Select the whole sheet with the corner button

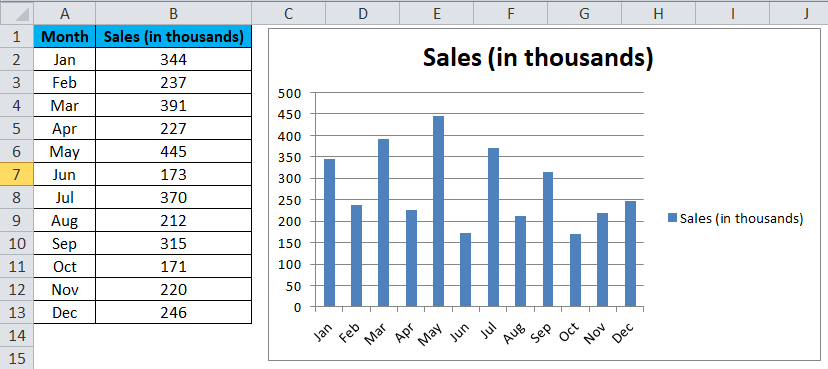pyautogui.click(x=16, y=13)
